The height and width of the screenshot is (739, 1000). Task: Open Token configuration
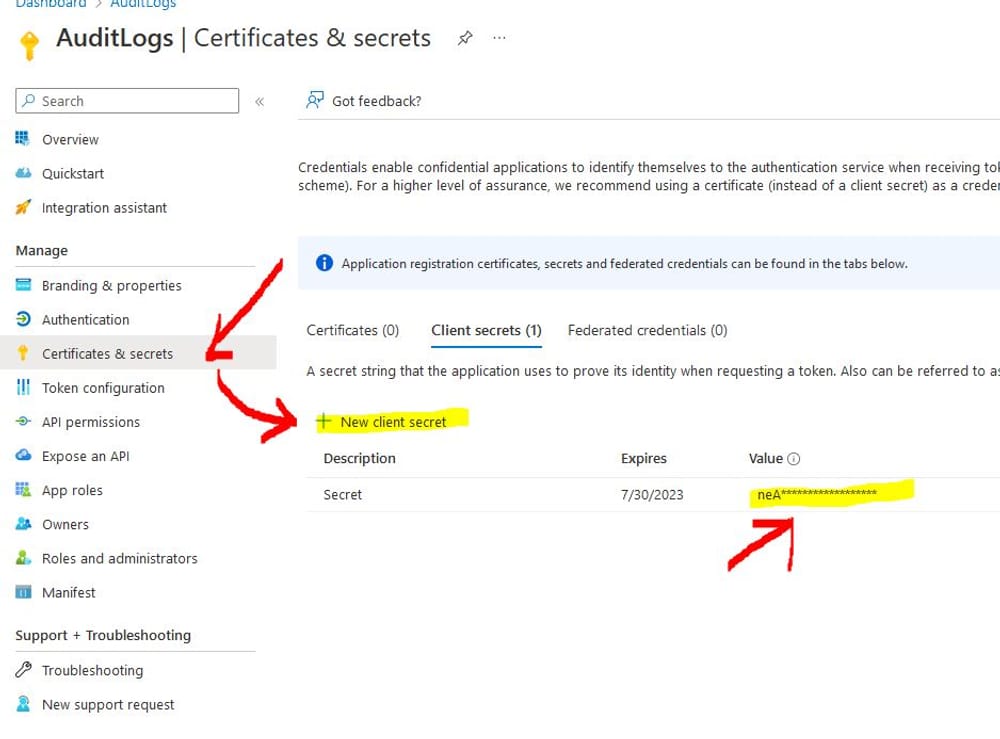(104, 387)
